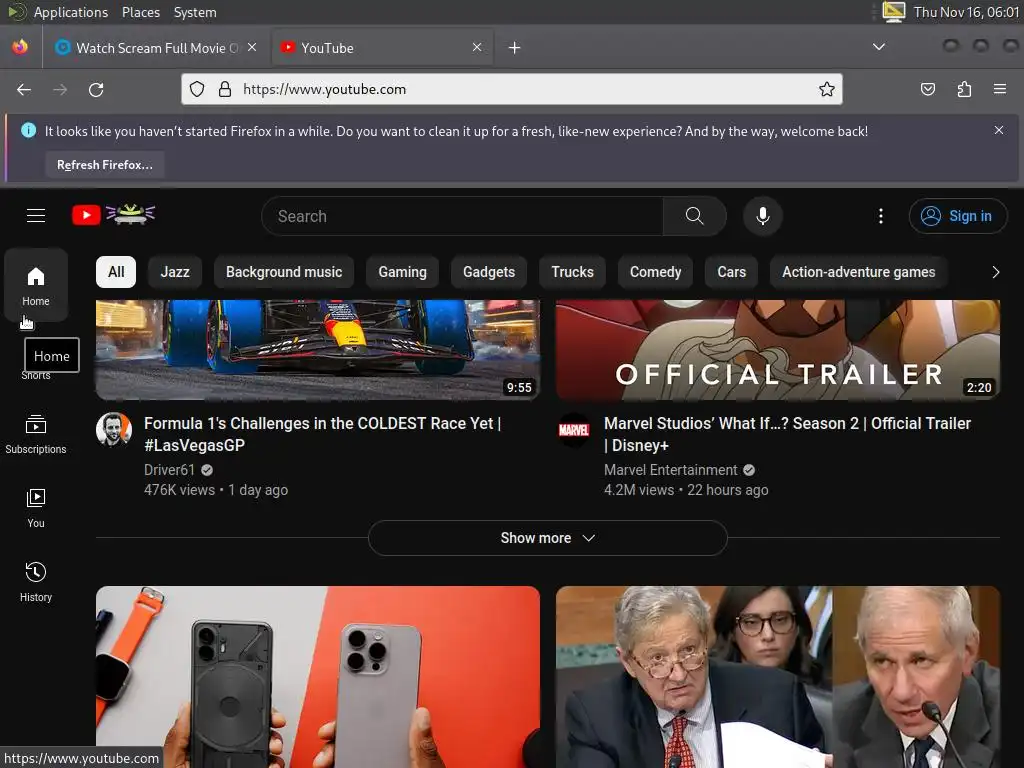The image size is (1024, 768).
Task: Bookmark this page with star icon
Action: [x=827, y=89]
